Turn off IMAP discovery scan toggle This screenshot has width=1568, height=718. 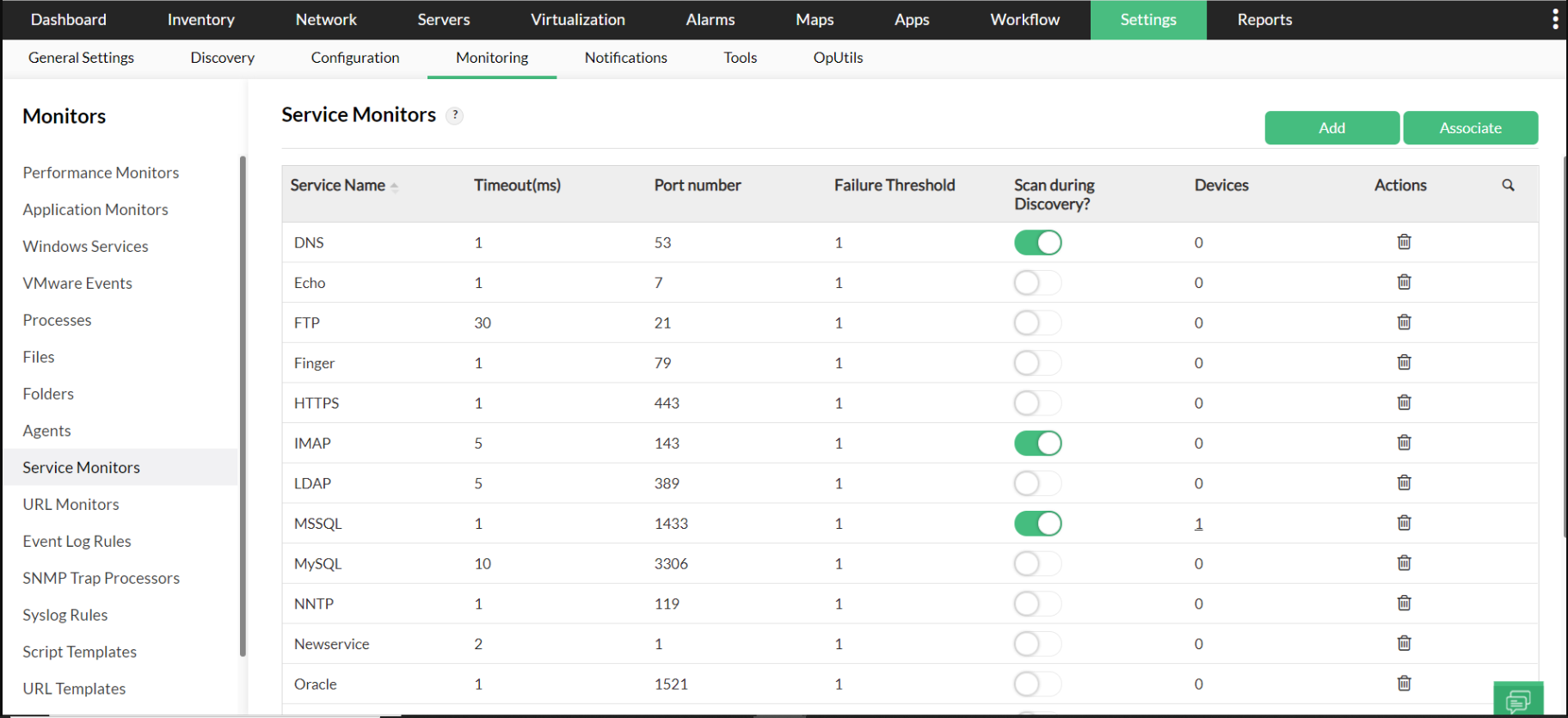pos(1037,443)
